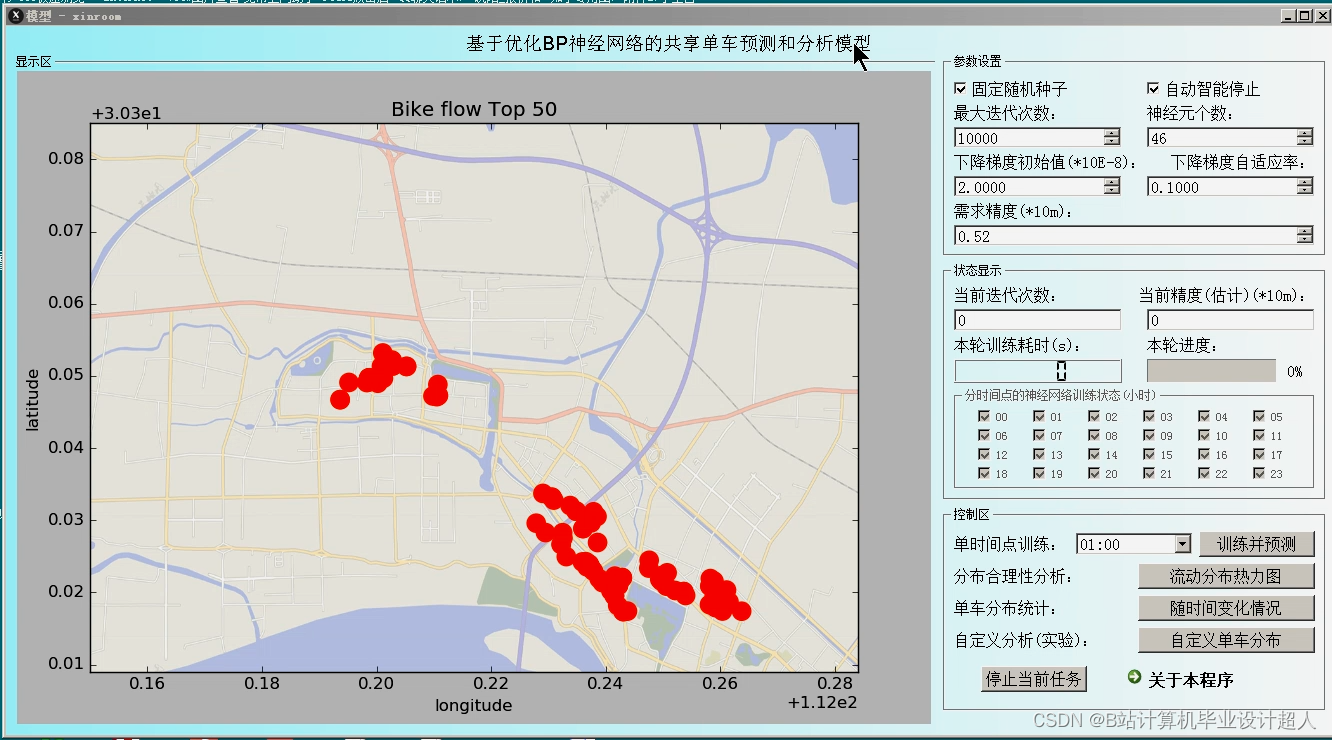The width and height of the screenshot is (1332, 740).
Task: Decrement 神经元个数 with its down arrow
Action: [1302, 142]
